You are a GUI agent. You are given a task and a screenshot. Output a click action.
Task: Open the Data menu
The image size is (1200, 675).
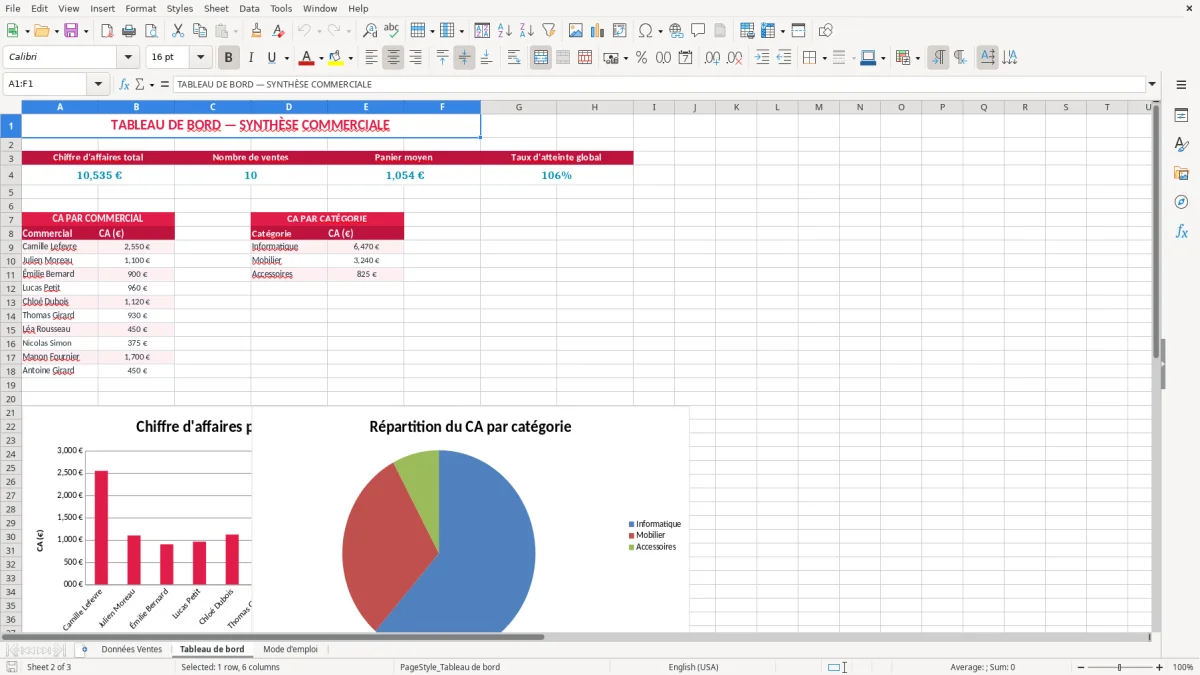click(249, 8)
